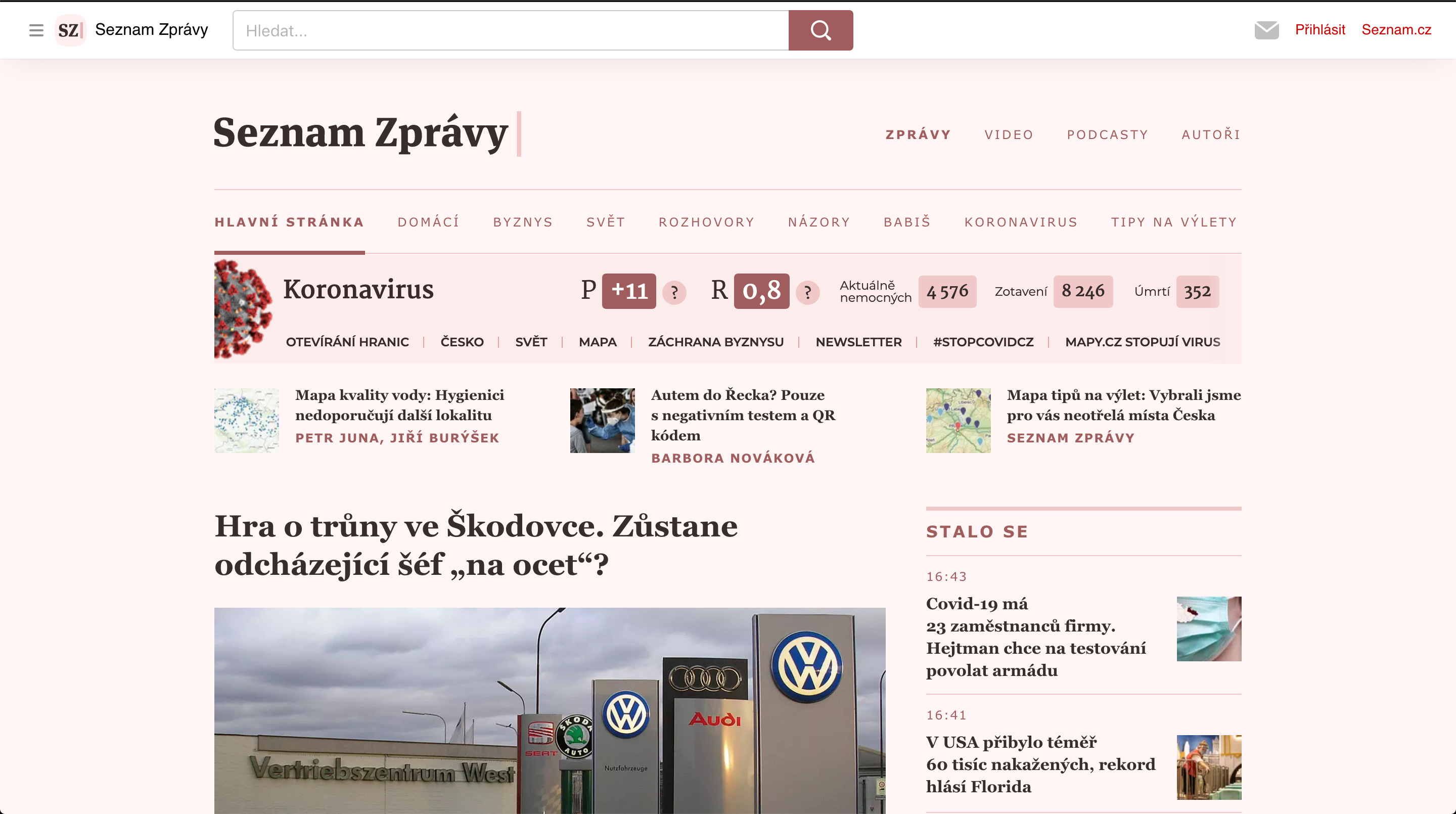This screenshot has width=1456, height=814.
Task: Click the SZ logo icon in header
Action: 70,30
